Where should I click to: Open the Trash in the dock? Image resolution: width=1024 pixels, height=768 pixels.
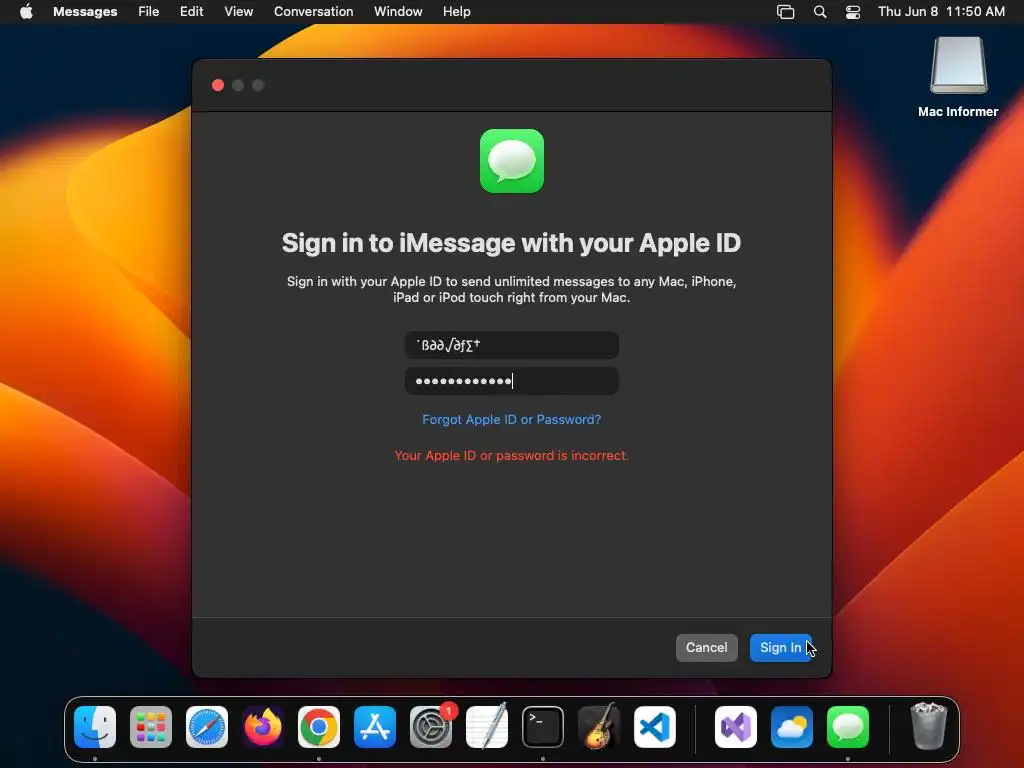tap(929, 727)
